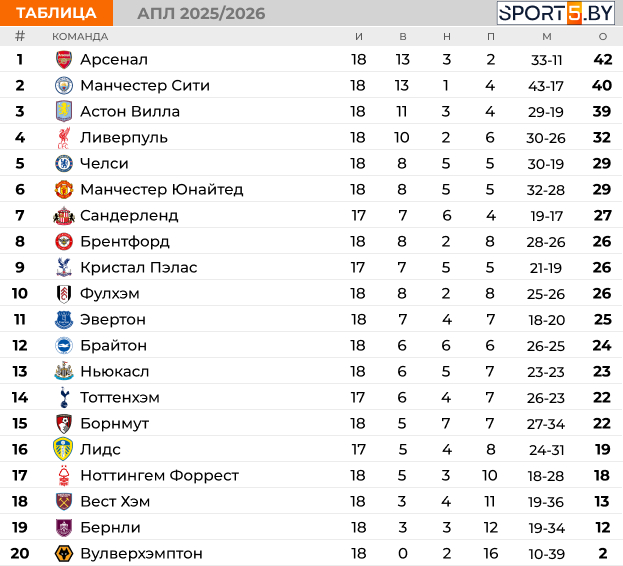This screenshot has height=566, width=623.
Task: Click the Liverpool club crest
Action: pyautogui.click(x=64, y=137)
